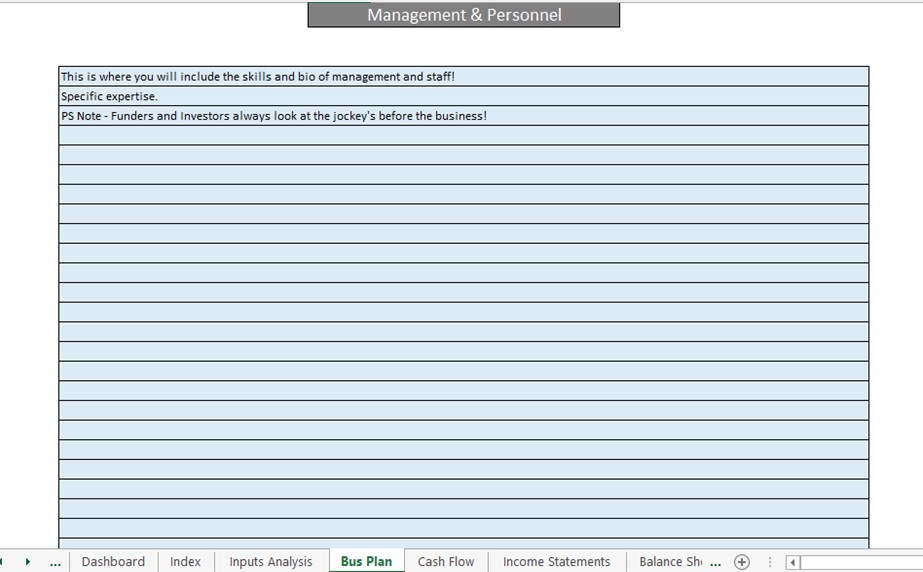Click the next sheet navigation arrow
This screenshot has width=923, height=572.
point(27,561)
